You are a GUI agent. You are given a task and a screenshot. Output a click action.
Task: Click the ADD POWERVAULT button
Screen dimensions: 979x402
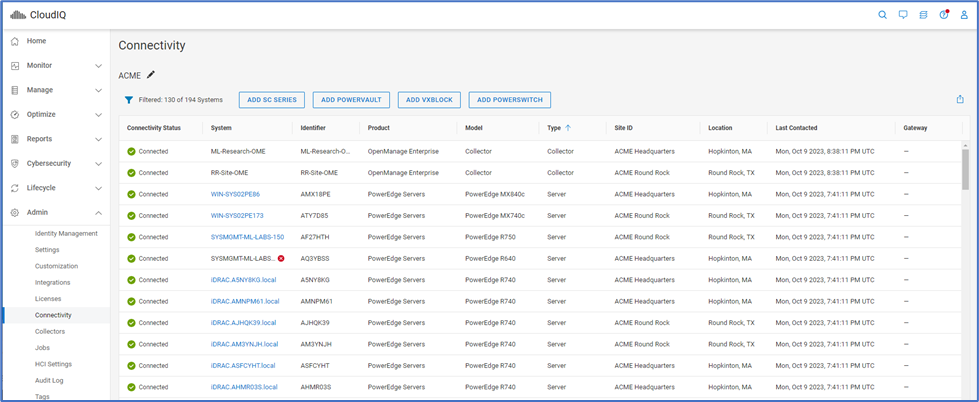point(351,100)
